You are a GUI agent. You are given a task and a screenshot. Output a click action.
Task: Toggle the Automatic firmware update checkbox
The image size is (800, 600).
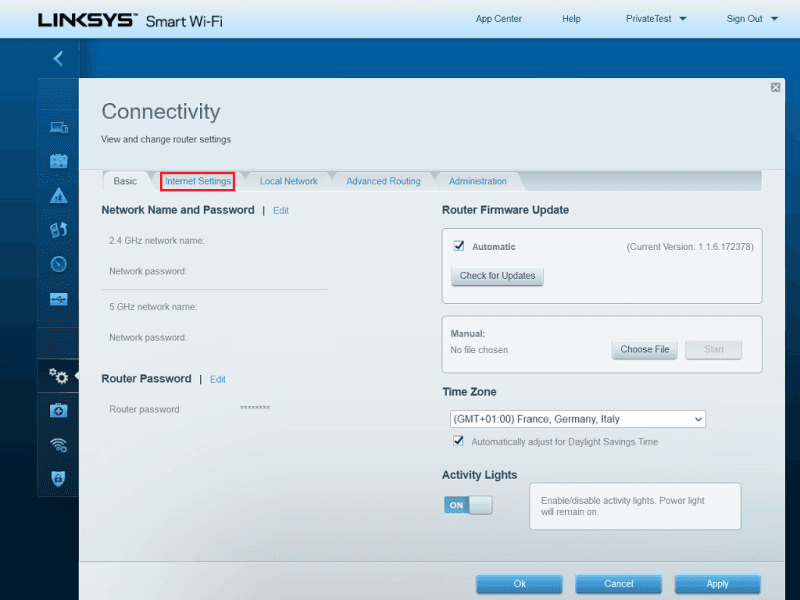[x=459, y=246]
